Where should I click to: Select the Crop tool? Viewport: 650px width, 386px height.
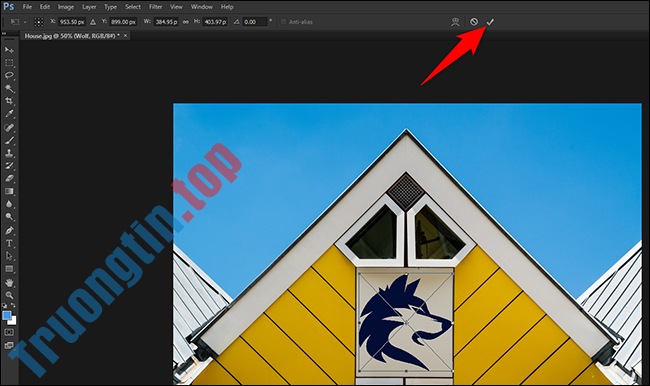tap(9, 101)
